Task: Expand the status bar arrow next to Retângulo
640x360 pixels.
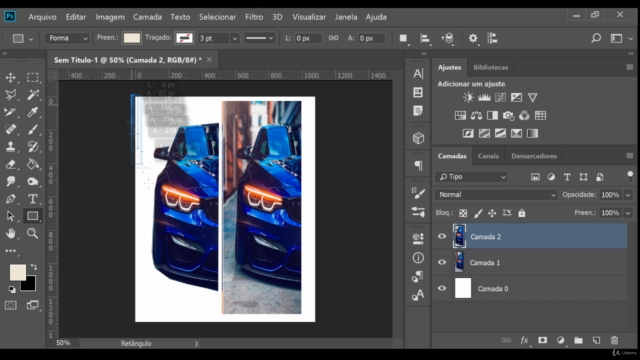Action: [196, 344]
